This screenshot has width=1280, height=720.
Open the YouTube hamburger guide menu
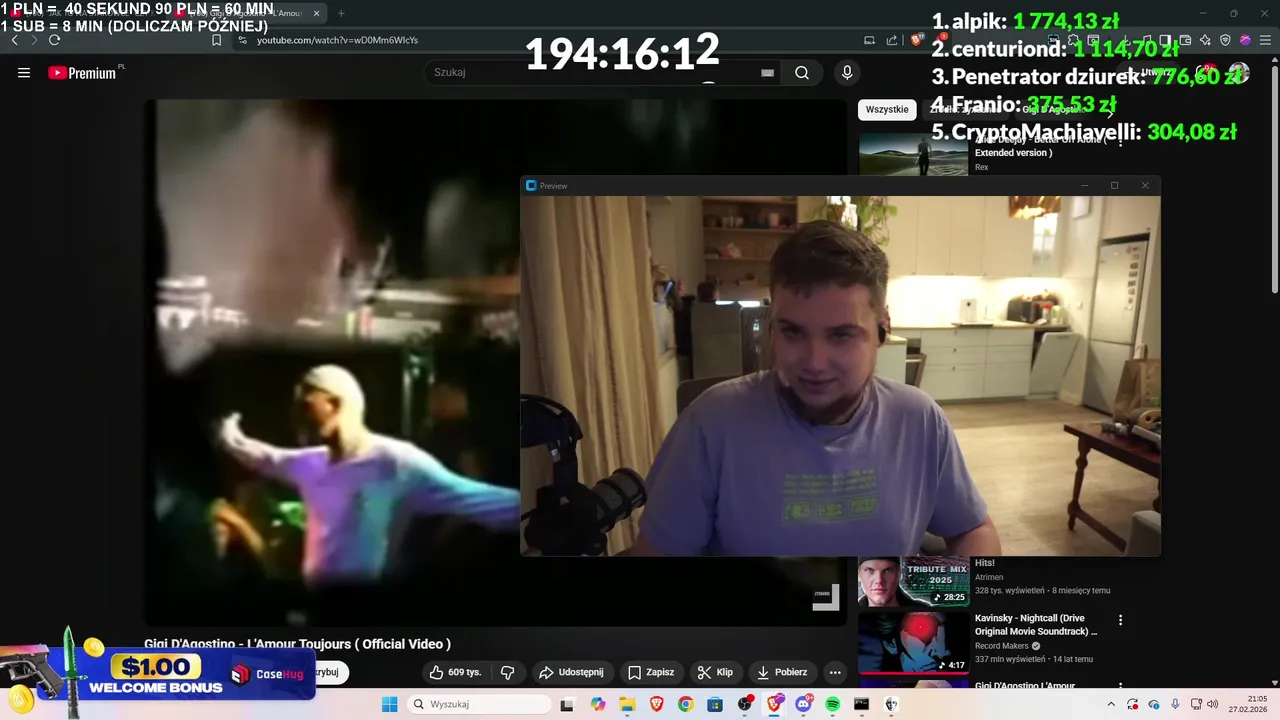pos(24,72)
